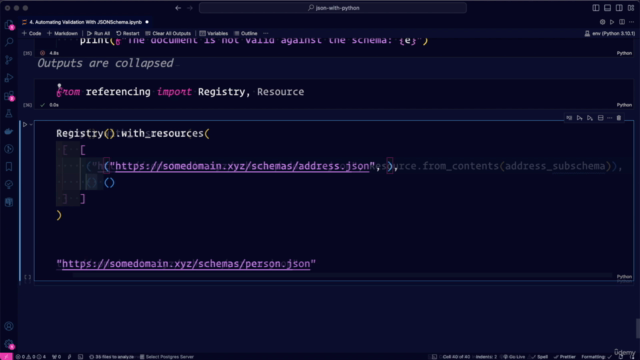Click Formatting status bar item
The height and width of the screenshot is (360, 640).
[596, 357]
